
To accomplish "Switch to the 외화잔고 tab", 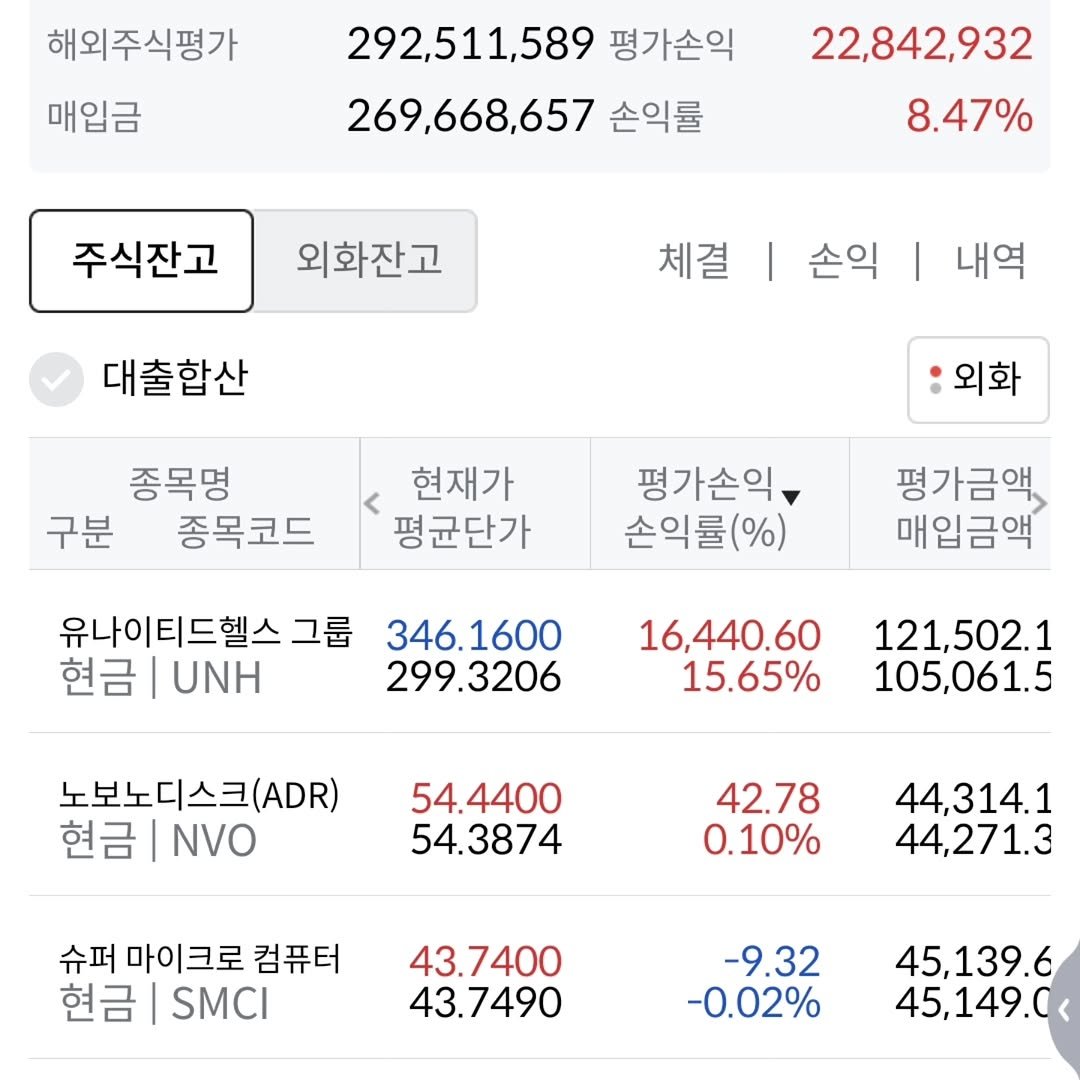I will pos(367,261).
